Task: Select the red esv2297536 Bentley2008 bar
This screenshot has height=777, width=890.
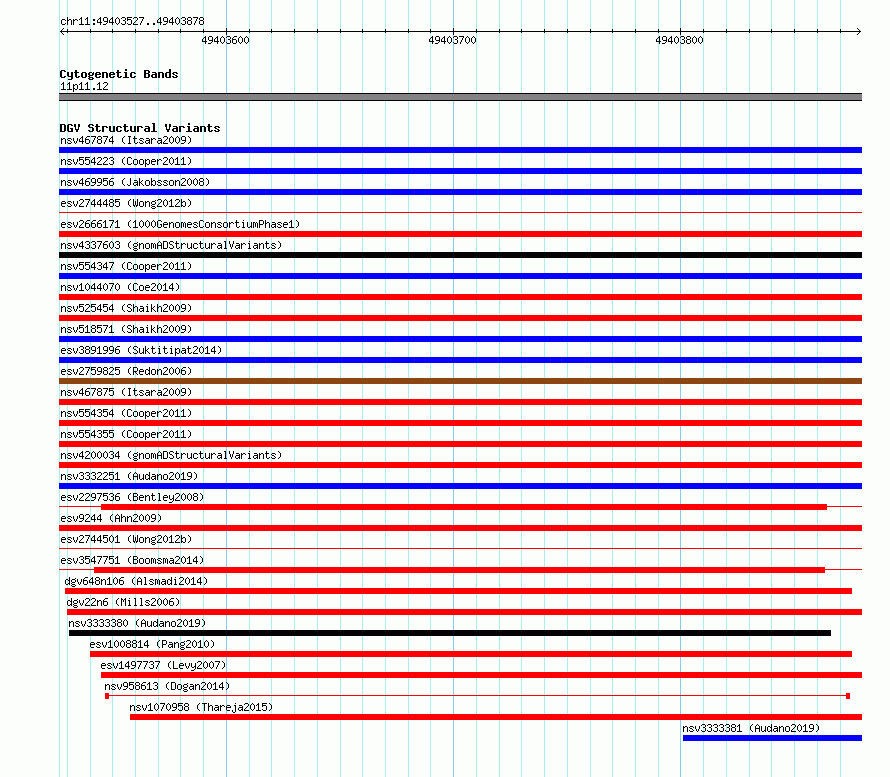Action: (464, 507)
